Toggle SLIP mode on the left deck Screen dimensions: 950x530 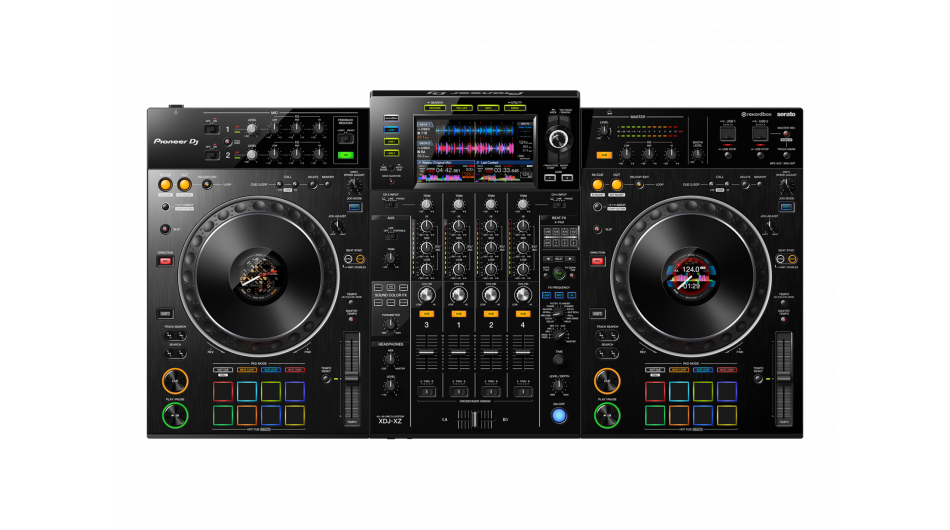[x=165, y=229]
